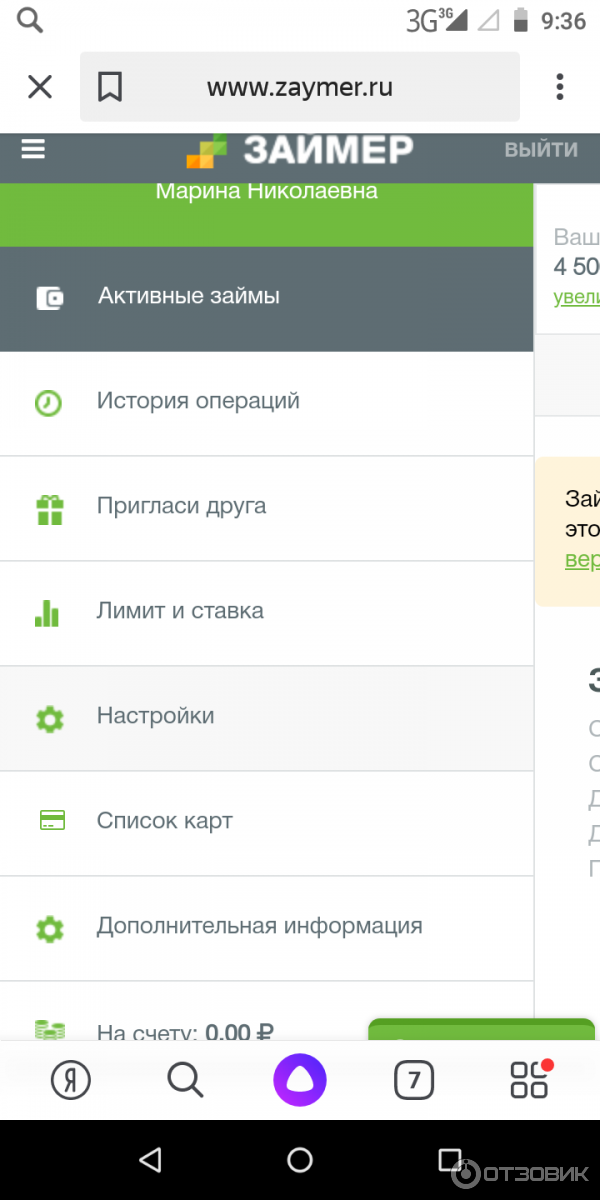Viewport: 600px width, 1200px height.
Task: Click the Займер logo
Action: tap(300, 150)
